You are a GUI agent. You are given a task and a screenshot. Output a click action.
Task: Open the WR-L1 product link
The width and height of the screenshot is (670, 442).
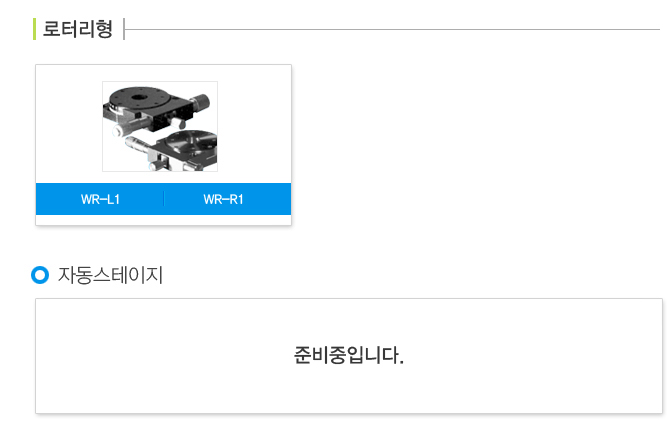[x=100, y=199]
